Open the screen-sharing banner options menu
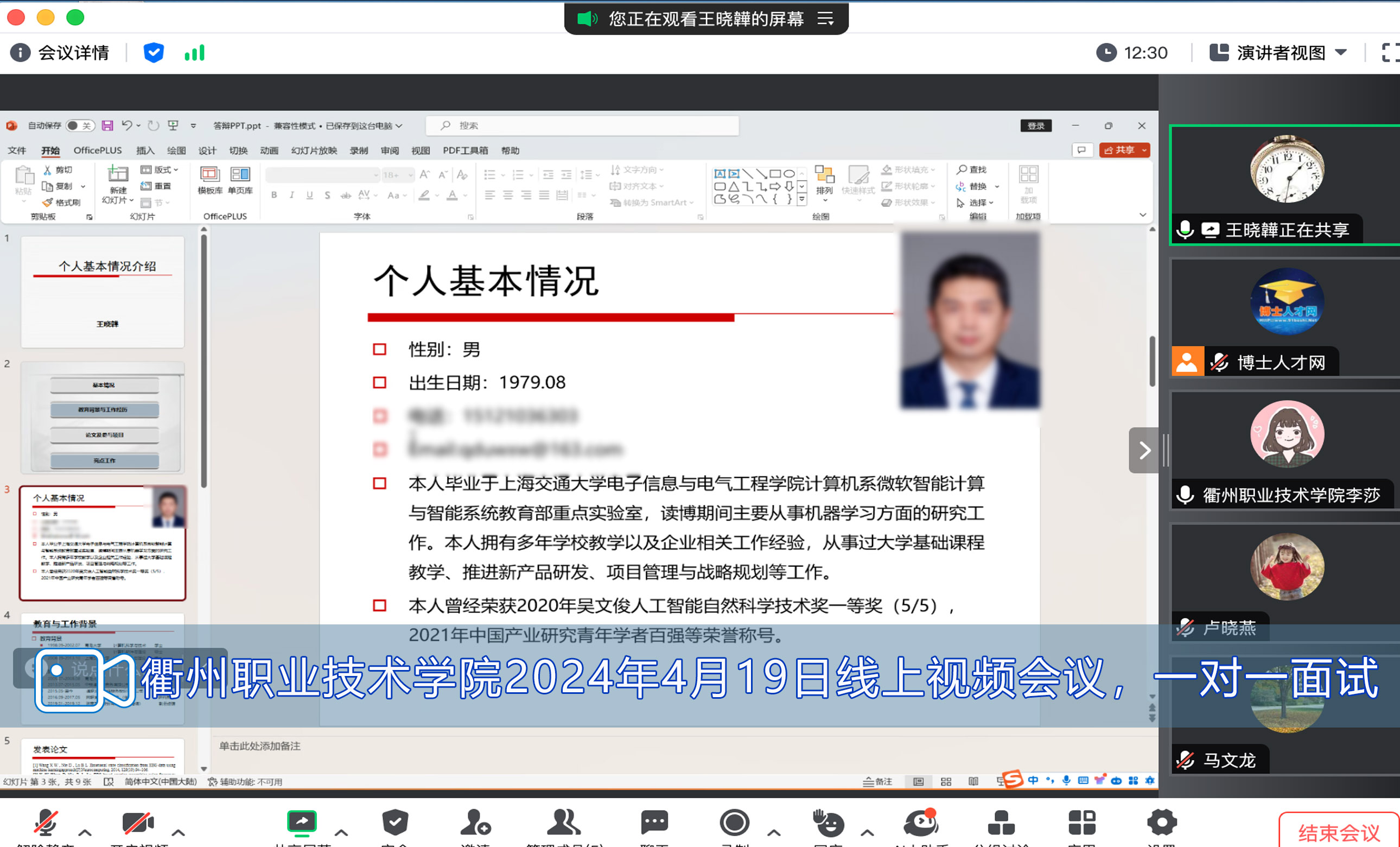The image size is (1400, 847). point(825,20)
